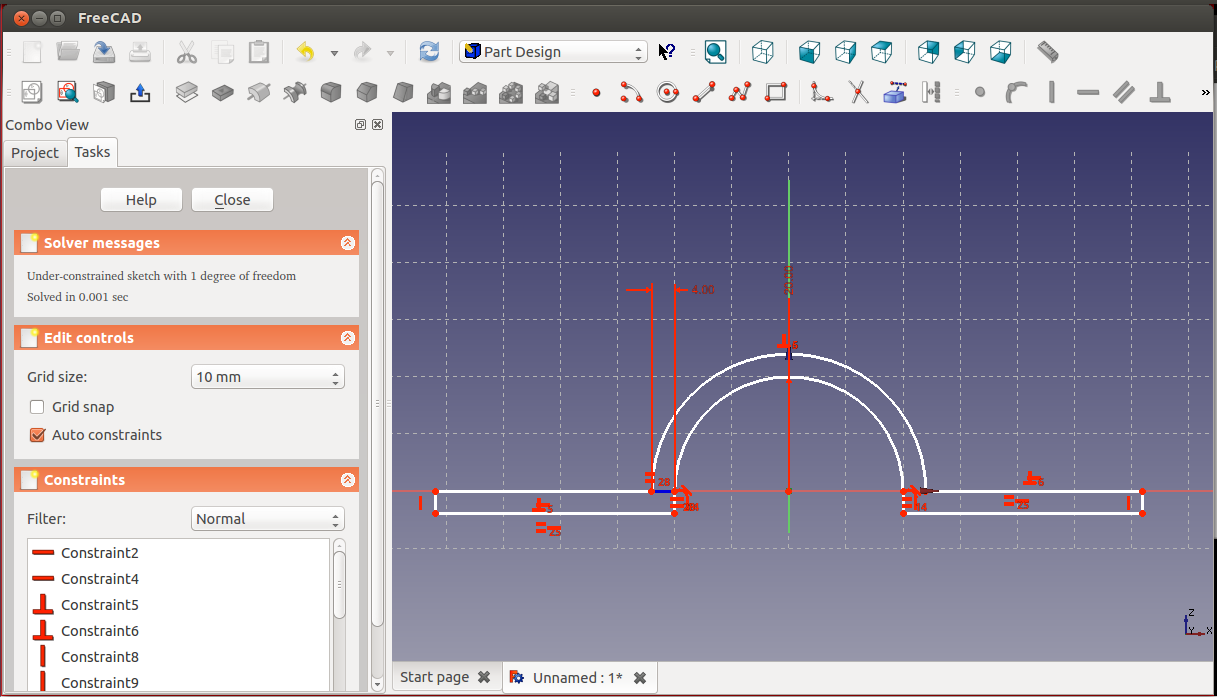Switch to the Project tab
Screen dimensions: 1217x697
[x=35, y=153]
